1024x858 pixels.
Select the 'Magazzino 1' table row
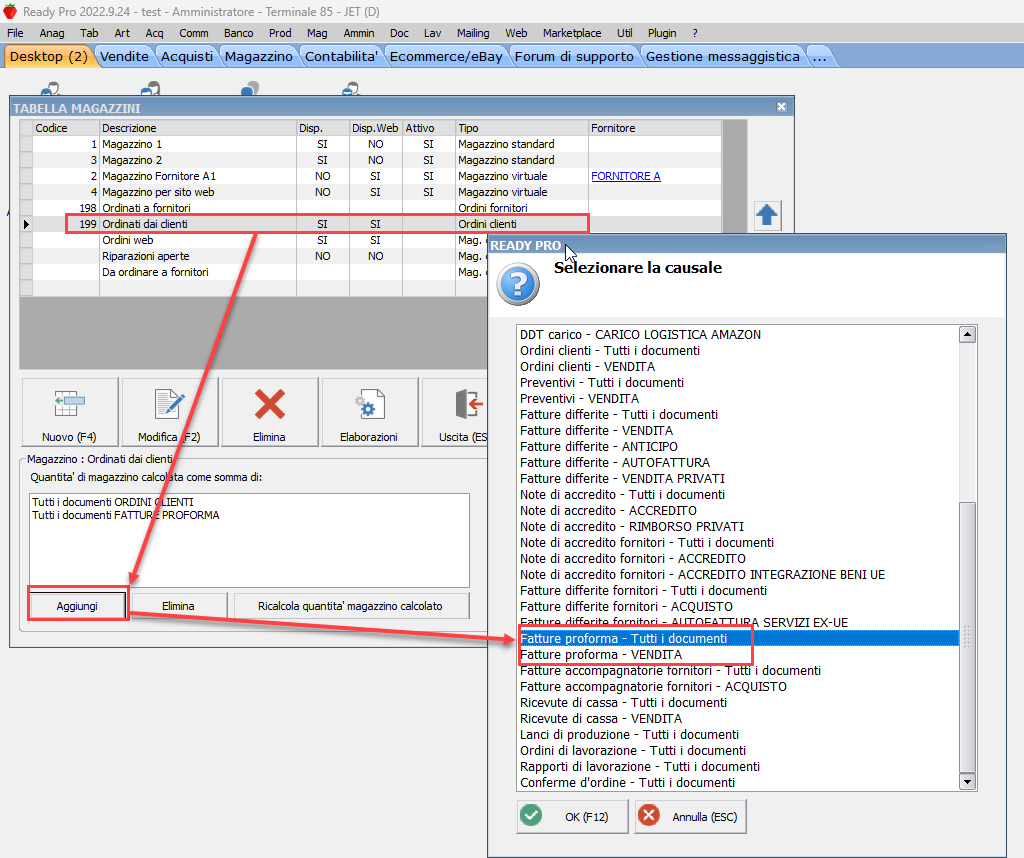[x=370, y=144]
